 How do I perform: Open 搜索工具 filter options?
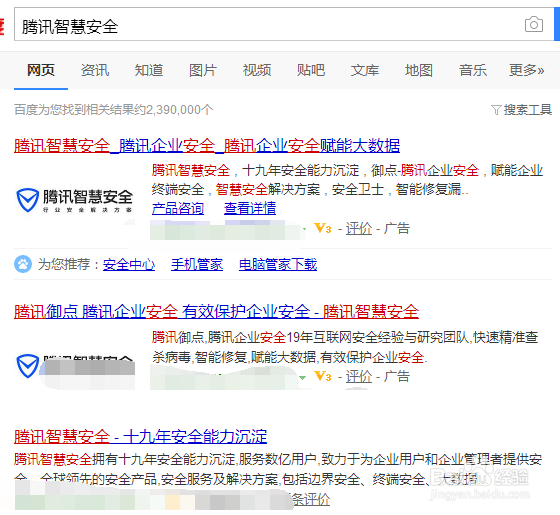528,110
